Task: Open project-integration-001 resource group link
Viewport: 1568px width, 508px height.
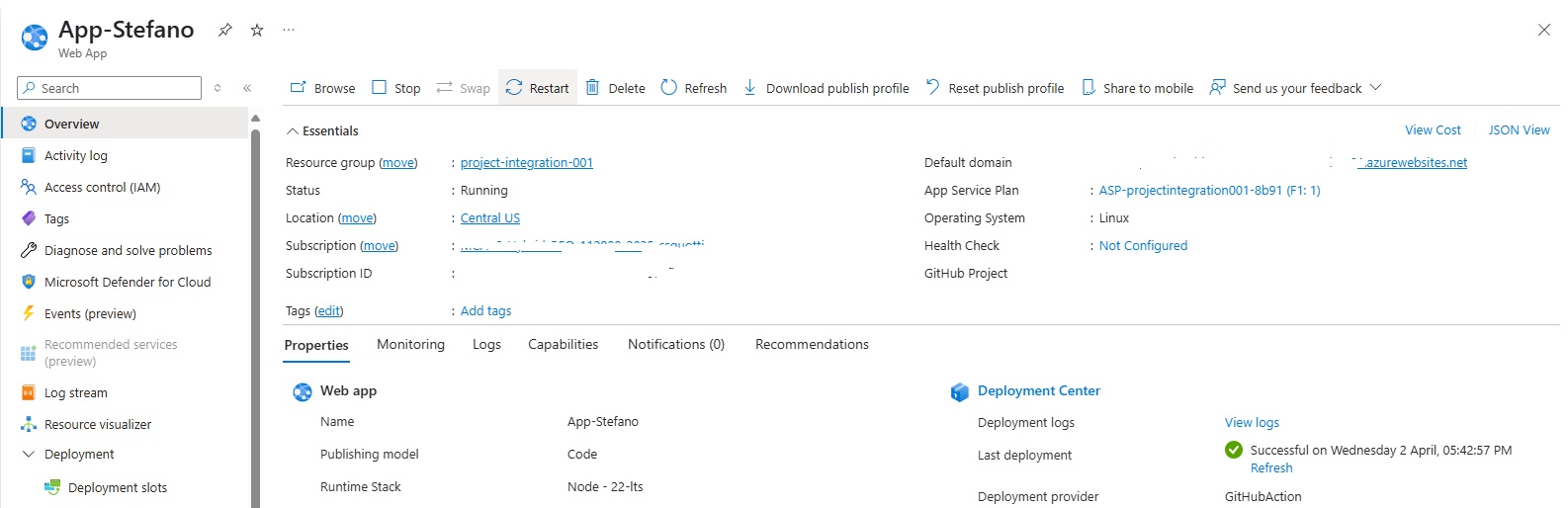Action: pos(527,162)
